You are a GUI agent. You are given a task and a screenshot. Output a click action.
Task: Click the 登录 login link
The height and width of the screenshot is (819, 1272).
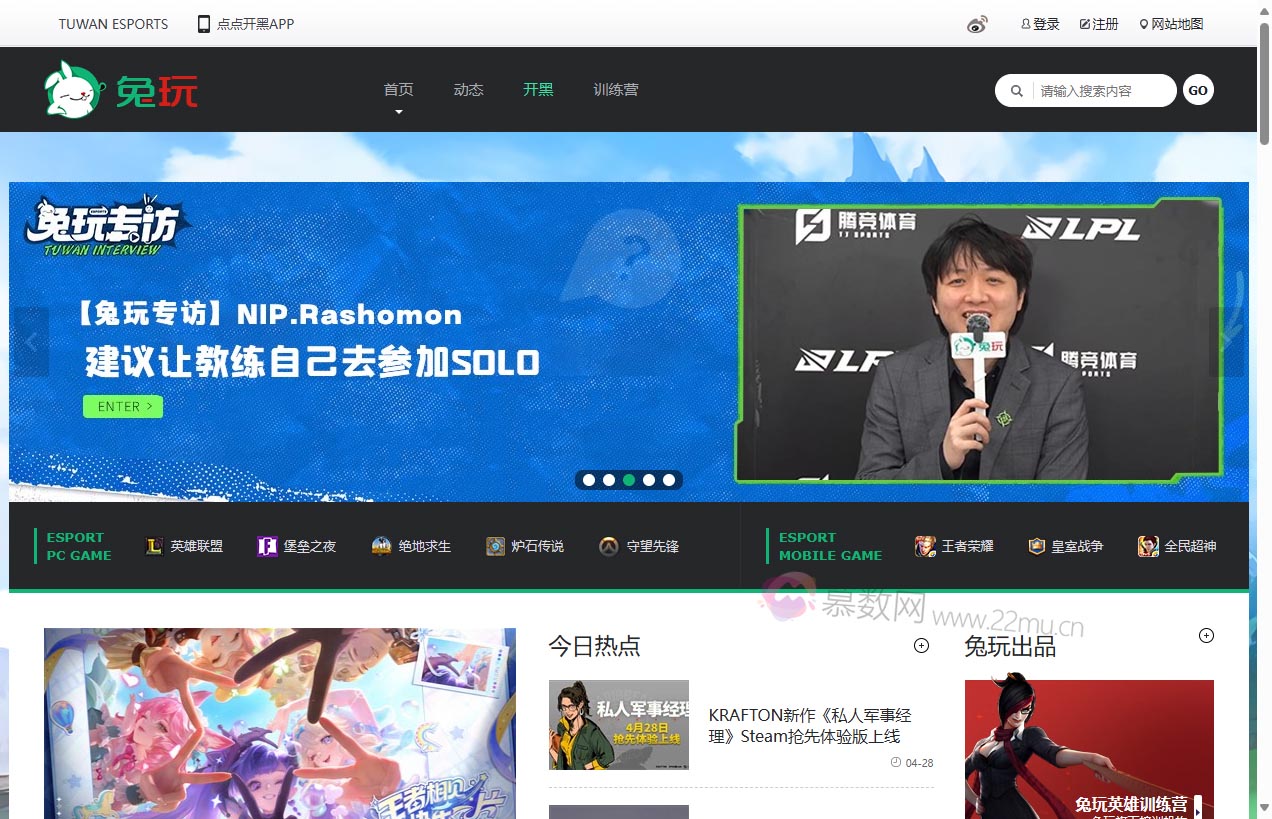click(x=1040, y=23)
